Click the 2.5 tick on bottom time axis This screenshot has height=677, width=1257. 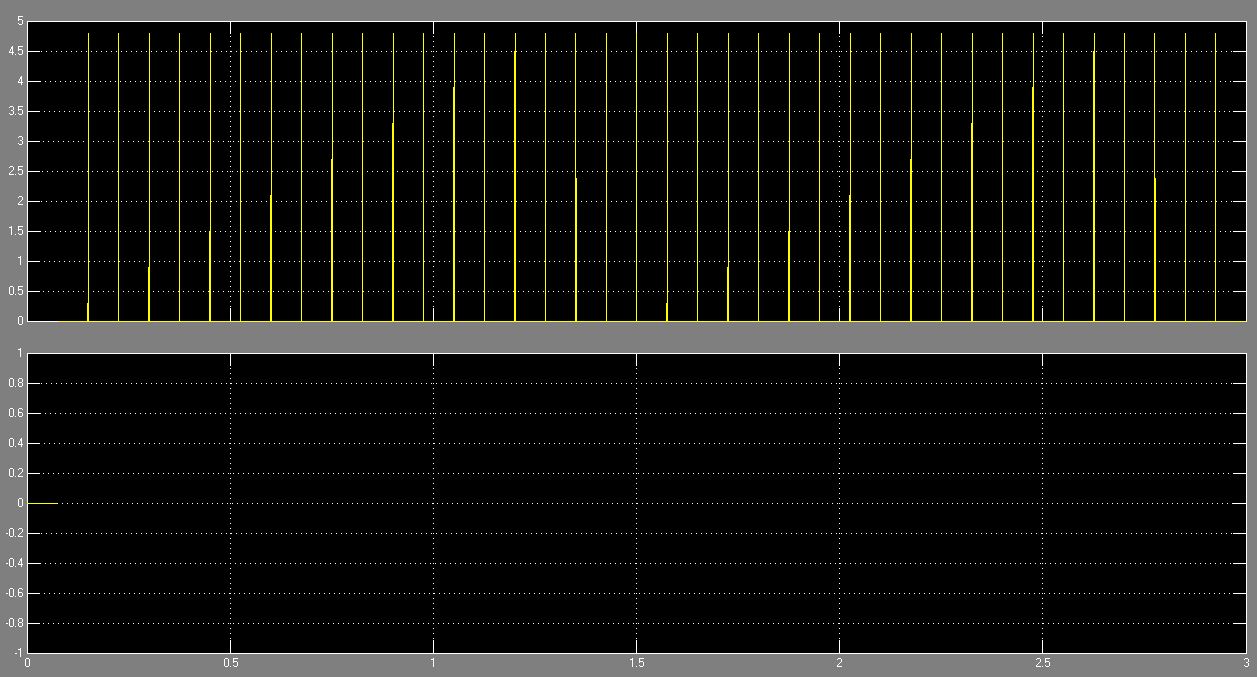click(1042, 663)
